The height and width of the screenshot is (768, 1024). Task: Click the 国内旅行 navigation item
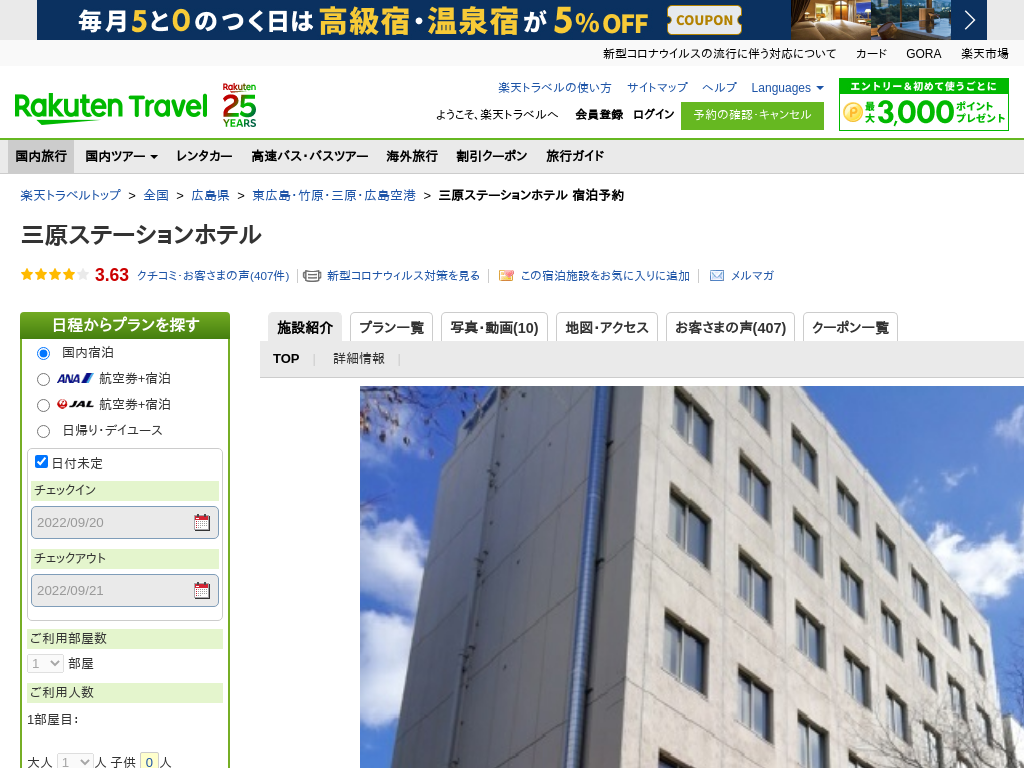40,156
